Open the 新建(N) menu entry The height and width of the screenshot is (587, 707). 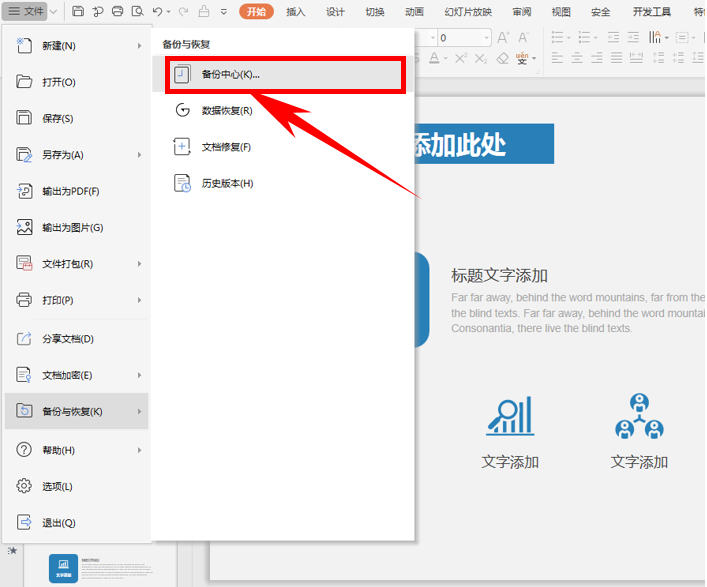coord(77,46)
